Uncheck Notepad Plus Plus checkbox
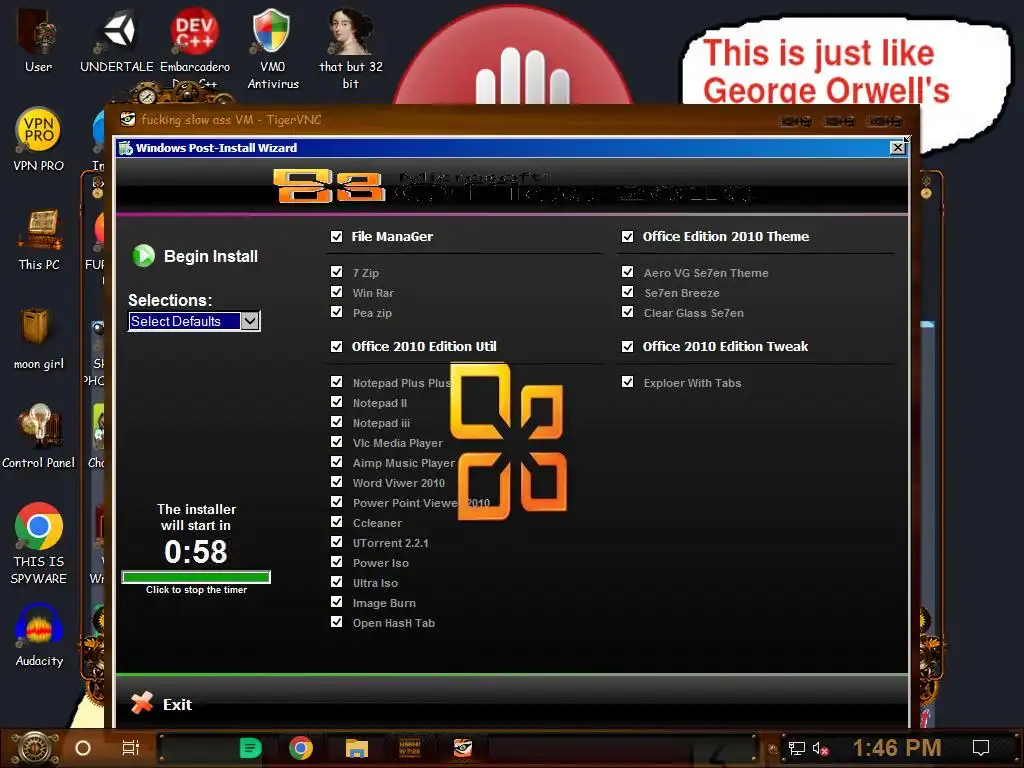 (x=336, y=382)
